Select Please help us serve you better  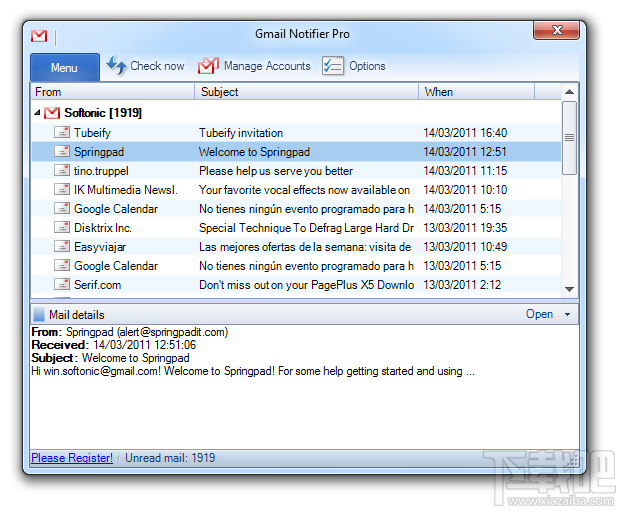click(x=276, y=171)
